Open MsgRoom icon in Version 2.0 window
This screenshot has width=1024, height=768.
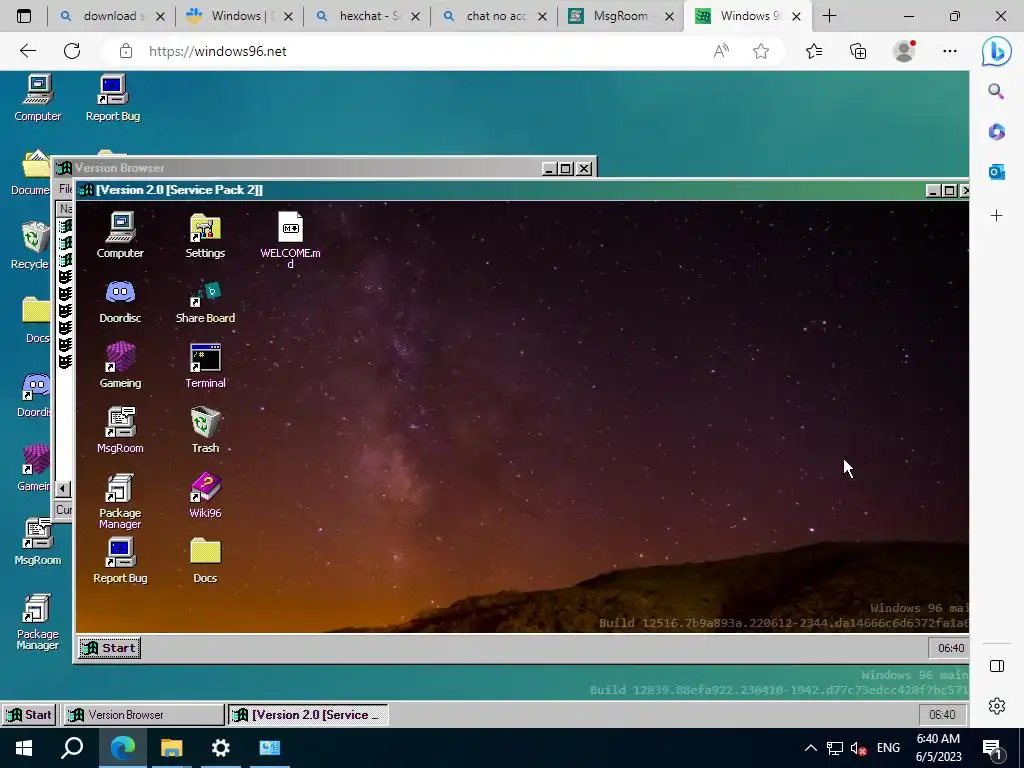click(120, 430)
